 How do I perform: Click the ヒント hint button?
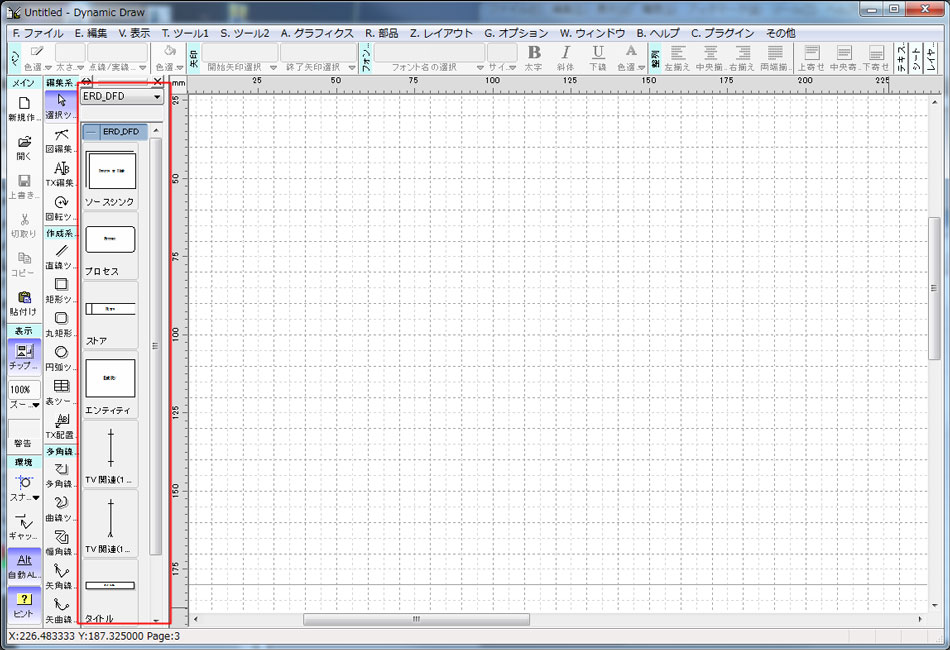(24, 605)
